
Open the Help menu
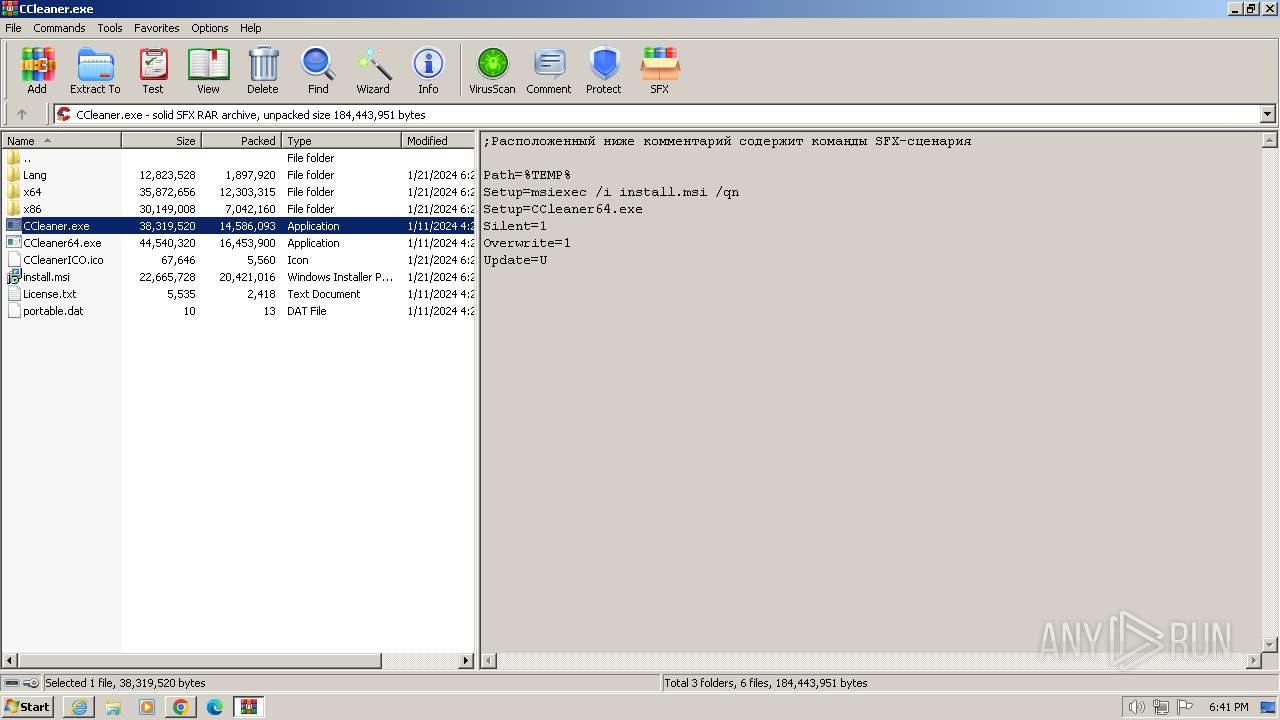[251, 28]
